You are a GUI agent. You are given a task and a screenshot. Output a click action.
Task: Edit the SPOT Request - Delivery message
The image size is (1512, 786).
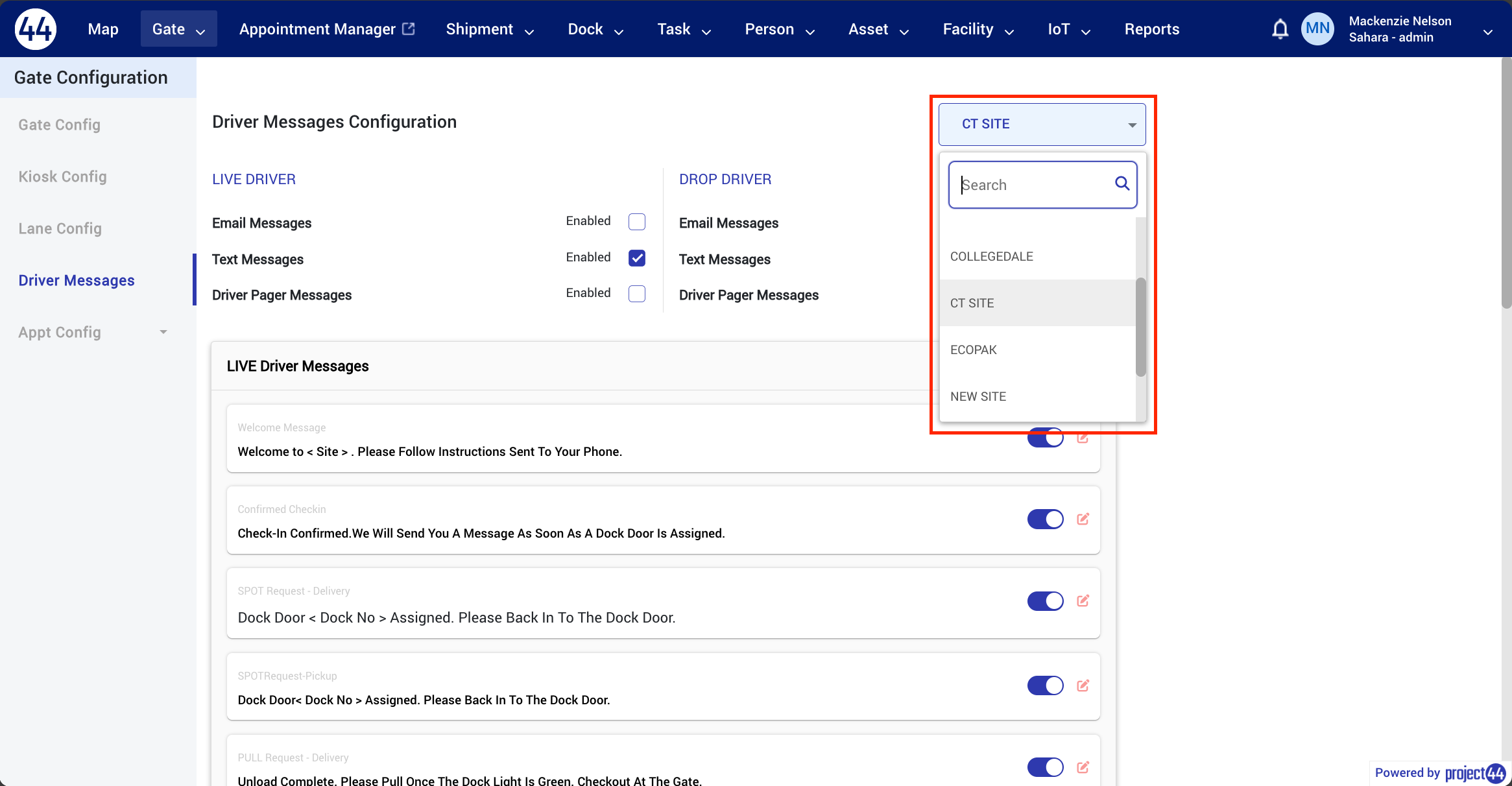click(1083, 601)
